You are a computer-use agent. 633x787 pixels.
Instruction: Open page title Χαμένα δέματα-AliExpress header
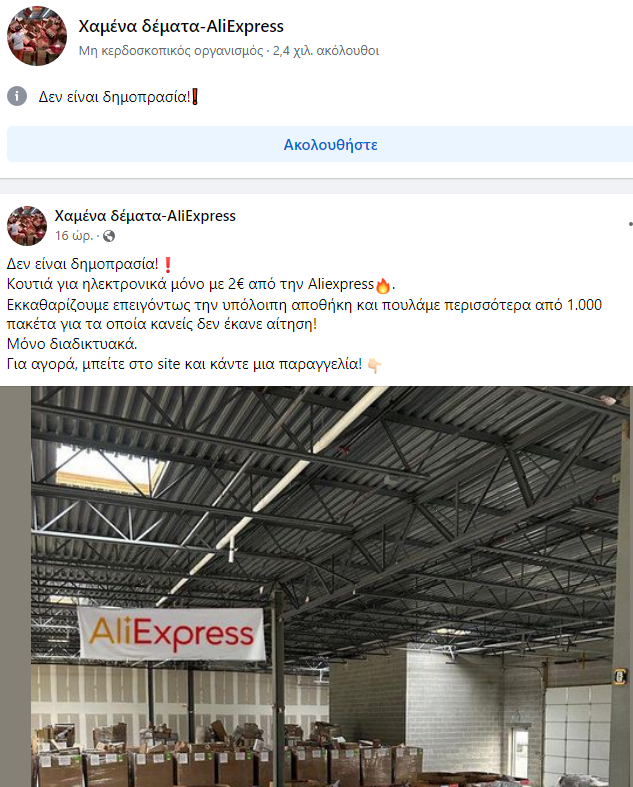(181, 26)
